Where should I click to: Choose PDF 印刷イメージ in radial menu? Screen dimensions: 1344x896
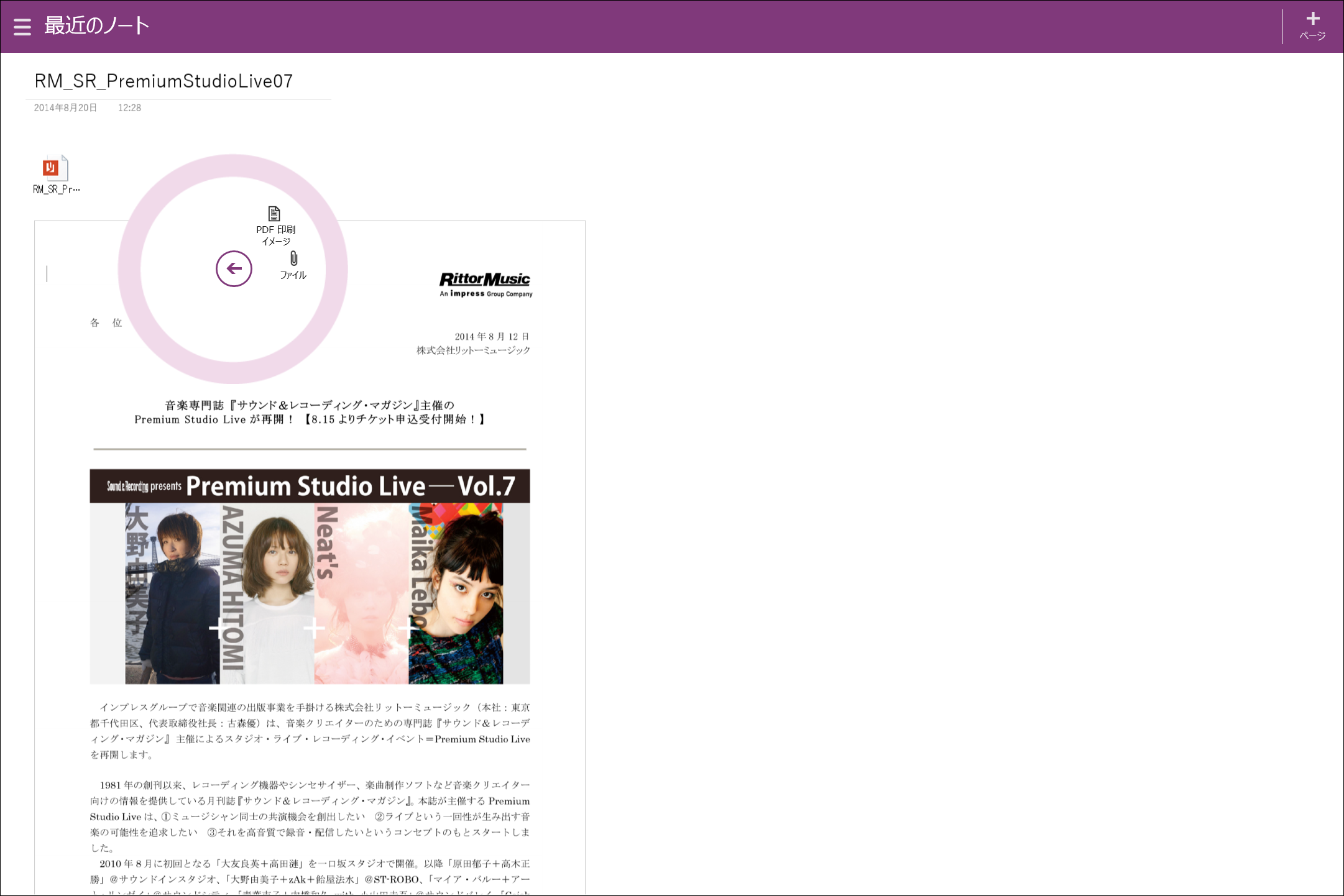(x=275, y=226)
